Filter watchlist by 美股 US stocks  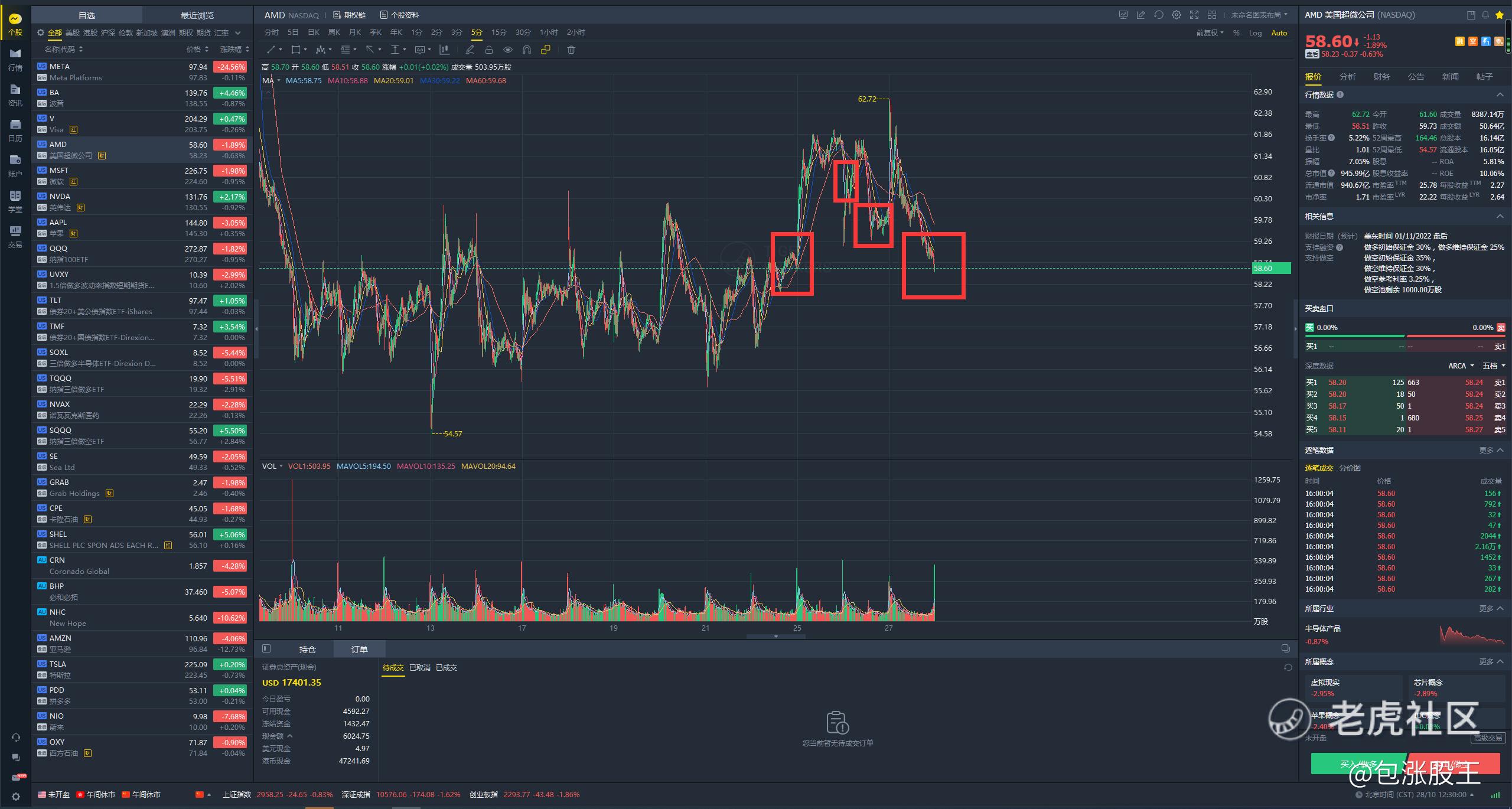tap(72, 33)
